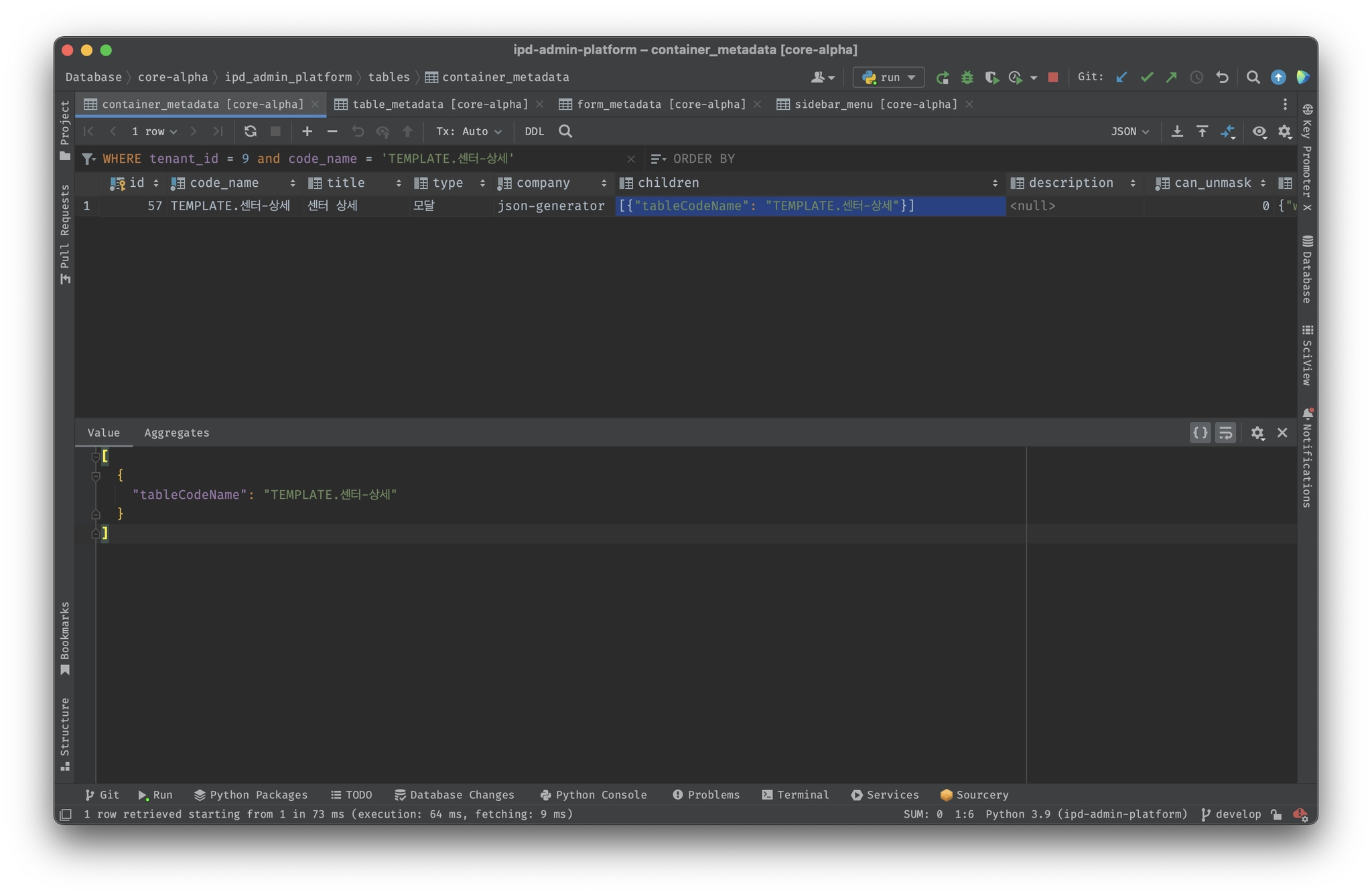Open the run configuration dropdown
Screen dimensions: 1372x896
click(x=888, y=78)
